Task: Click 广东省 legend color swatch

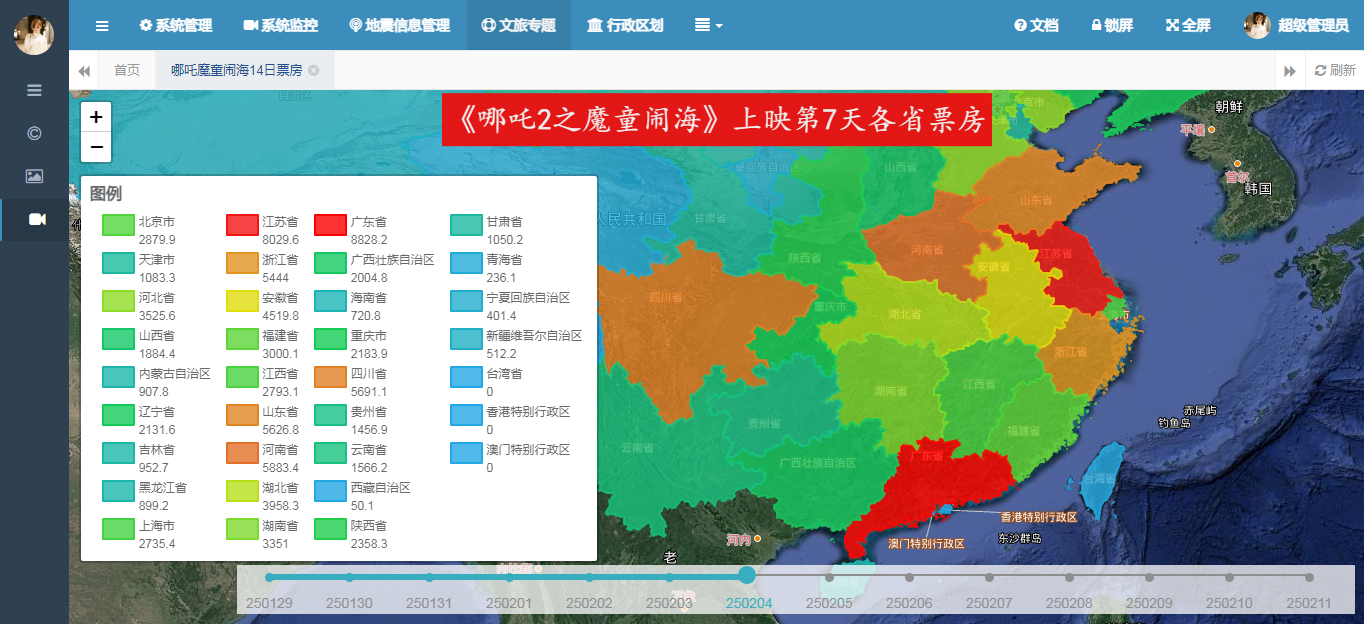Action: click(x=330, y=225)
